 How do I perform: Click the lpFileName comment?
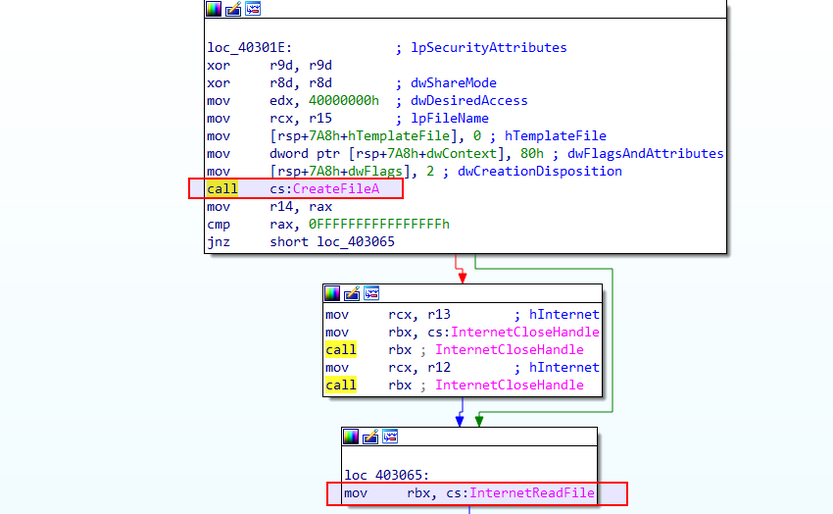click(x=449, y=118)
